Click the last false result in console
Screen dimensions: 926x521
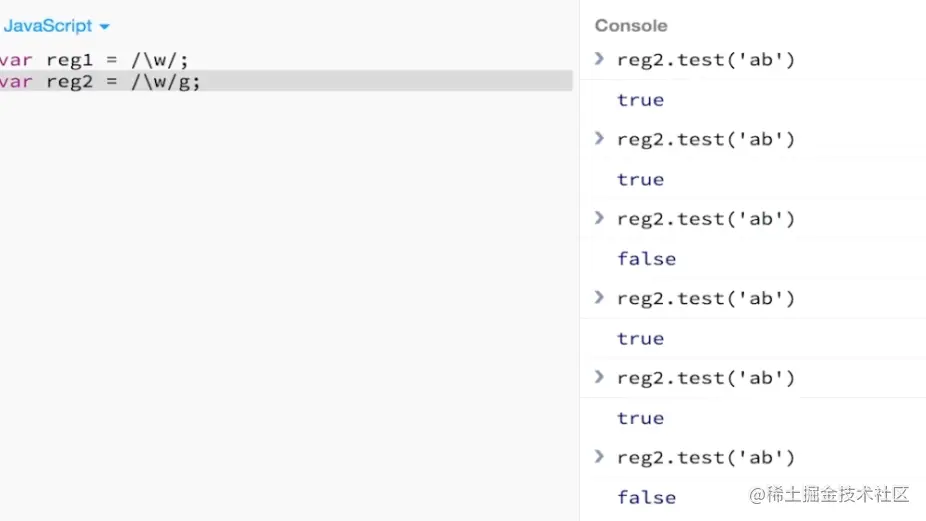647,497
